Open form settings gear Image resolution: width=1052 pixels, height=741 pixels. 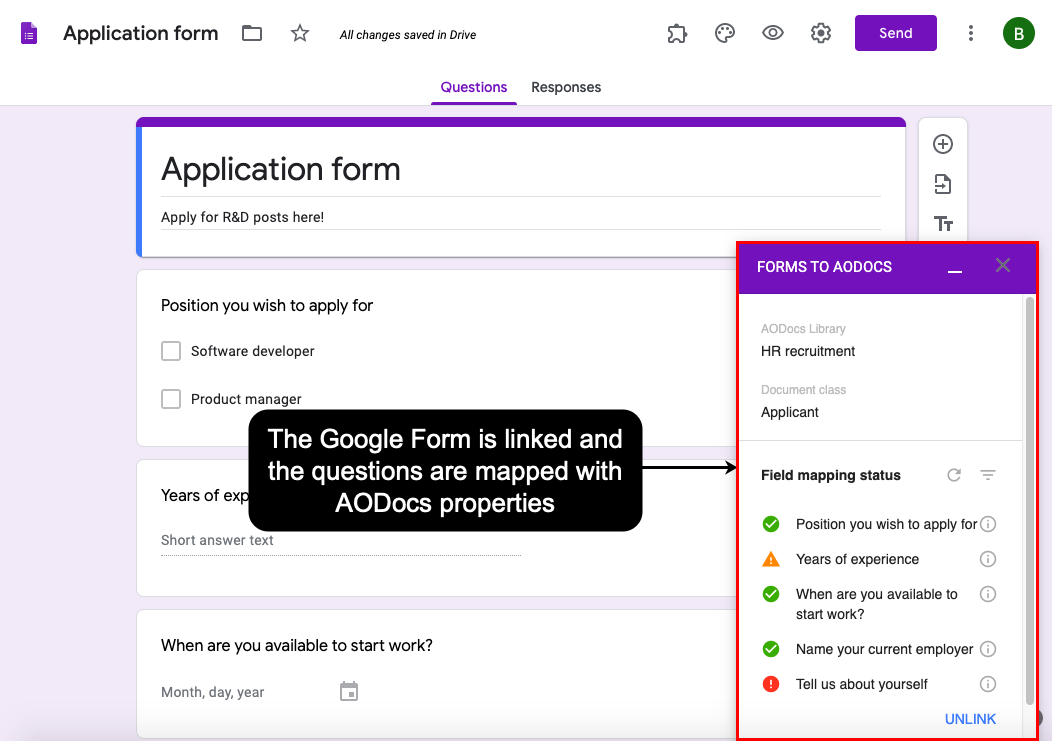coord(821,33)
